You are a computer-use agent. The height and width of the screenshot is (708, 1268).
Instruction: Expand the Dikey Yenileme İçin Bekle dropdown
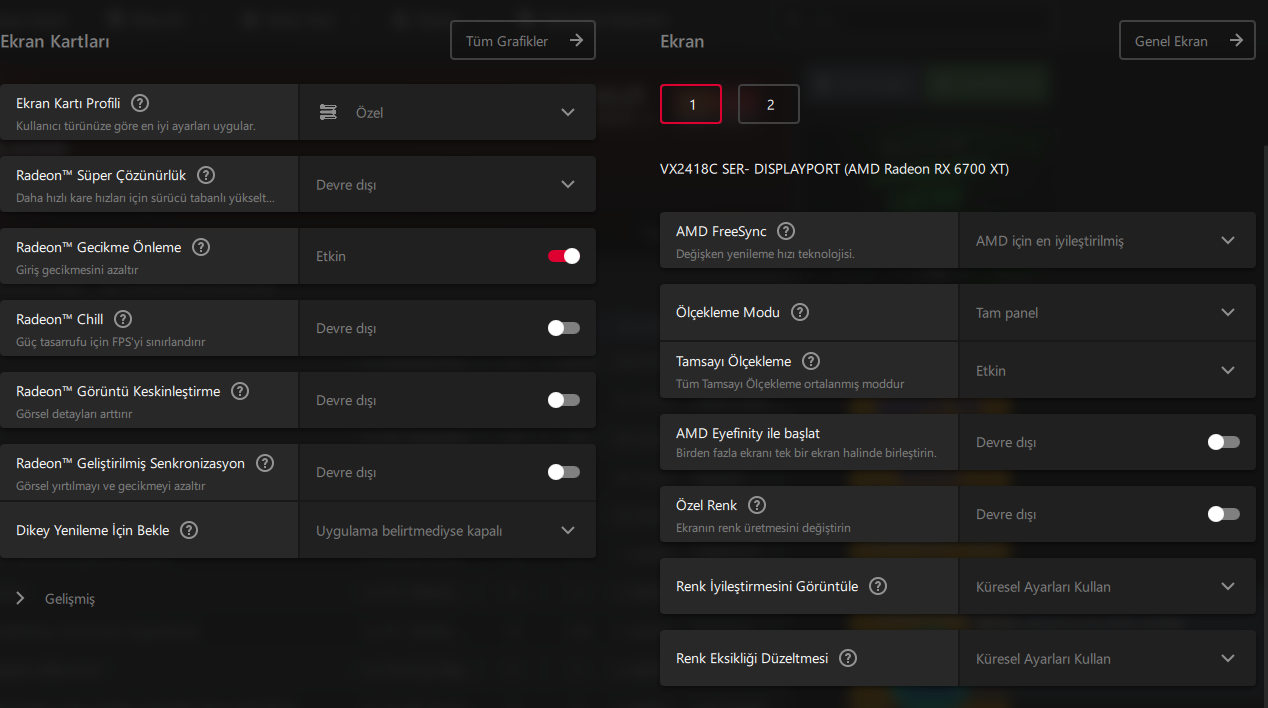pos(447,530)
